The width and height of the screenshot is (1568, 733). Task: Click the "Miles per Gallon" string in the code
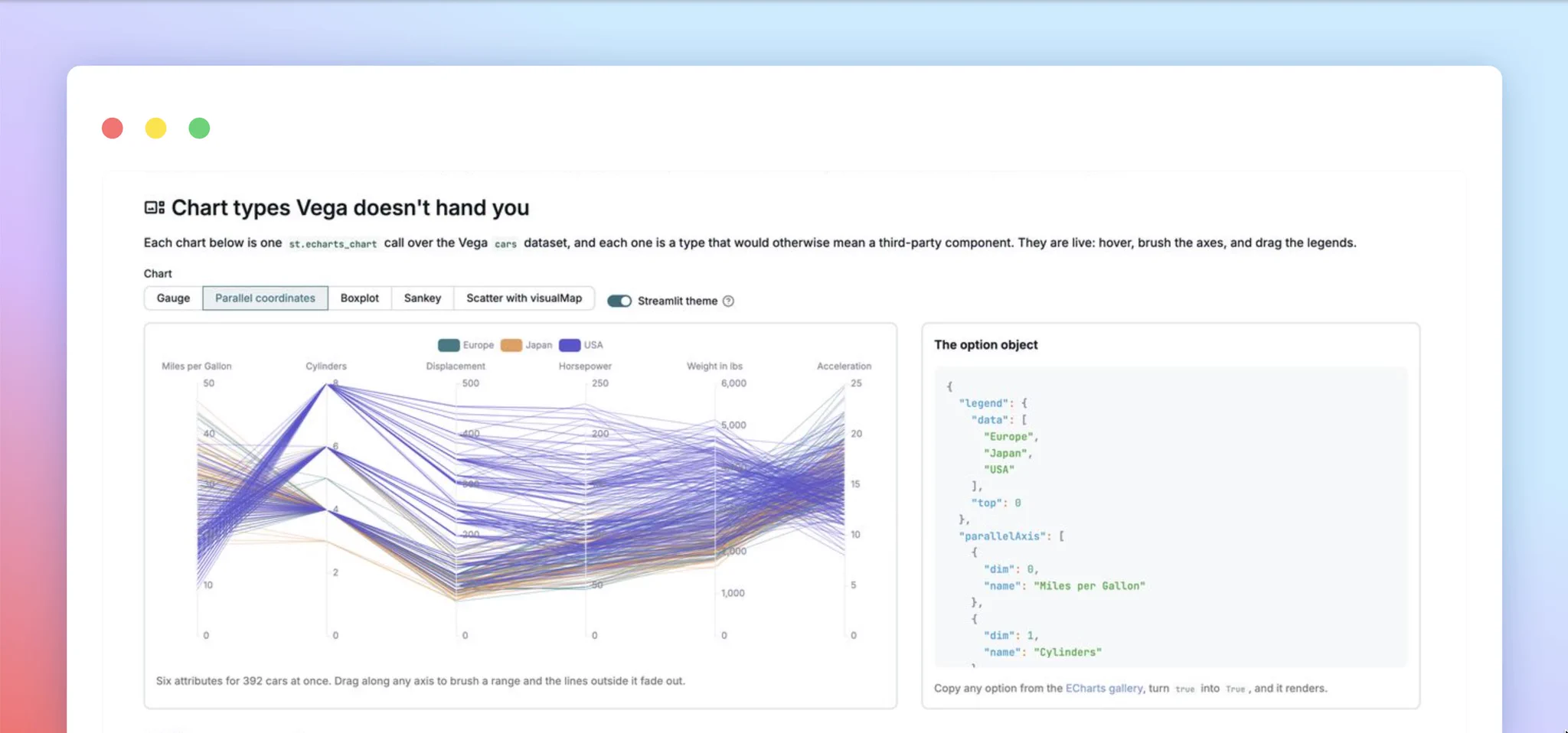tap(1089, 585)
